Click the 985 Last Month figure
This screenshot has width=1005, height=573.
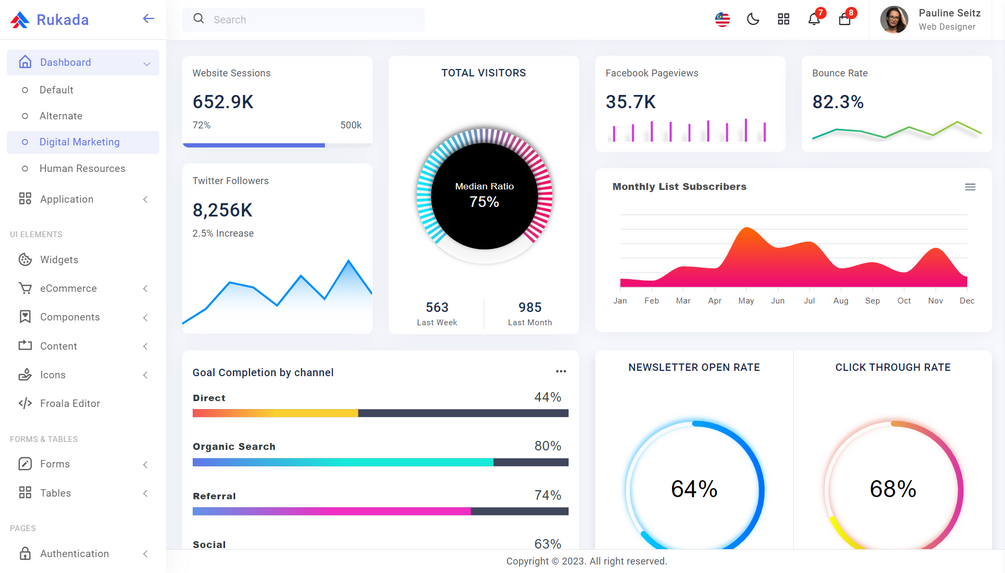pos(530,308)
